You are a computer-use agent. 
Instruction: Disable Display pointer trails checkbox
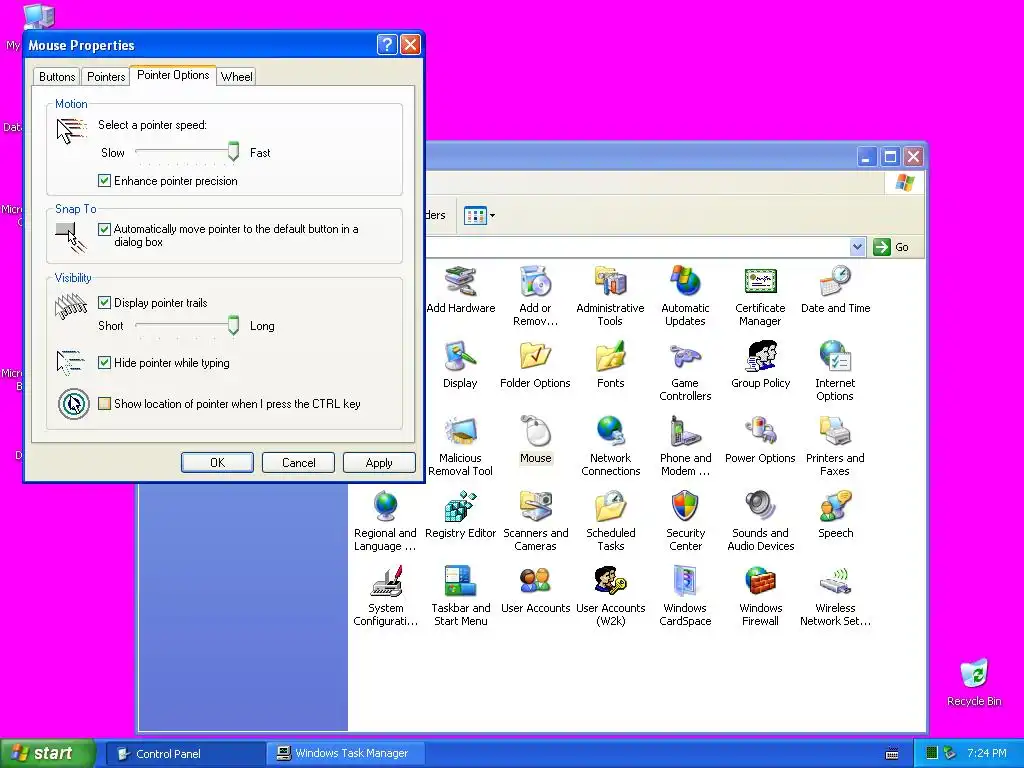coord(104,302)
